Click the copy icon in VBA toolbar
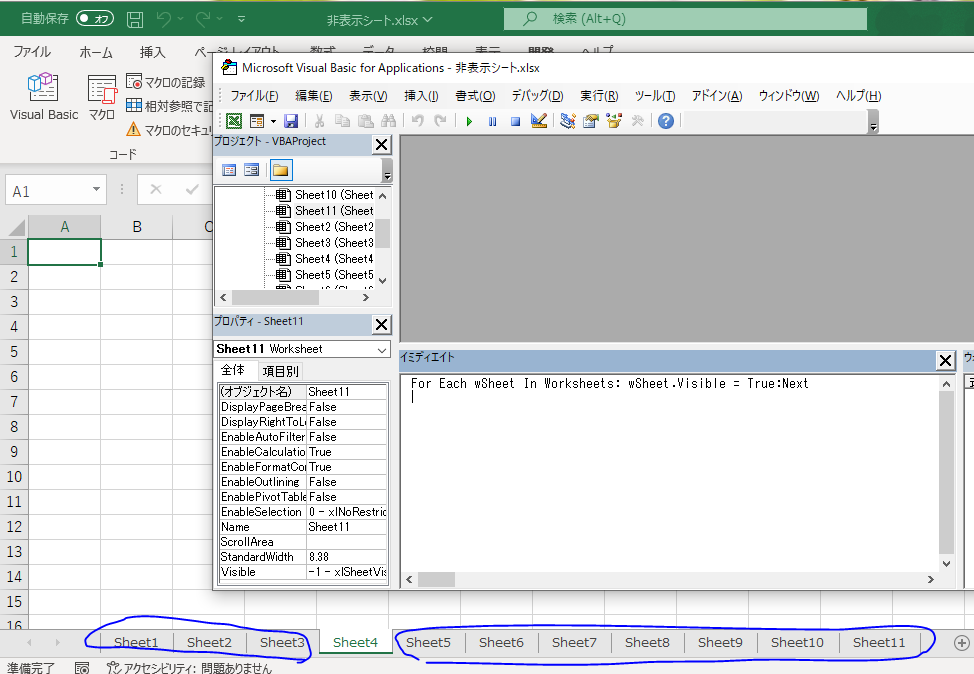 coord(342,121)
